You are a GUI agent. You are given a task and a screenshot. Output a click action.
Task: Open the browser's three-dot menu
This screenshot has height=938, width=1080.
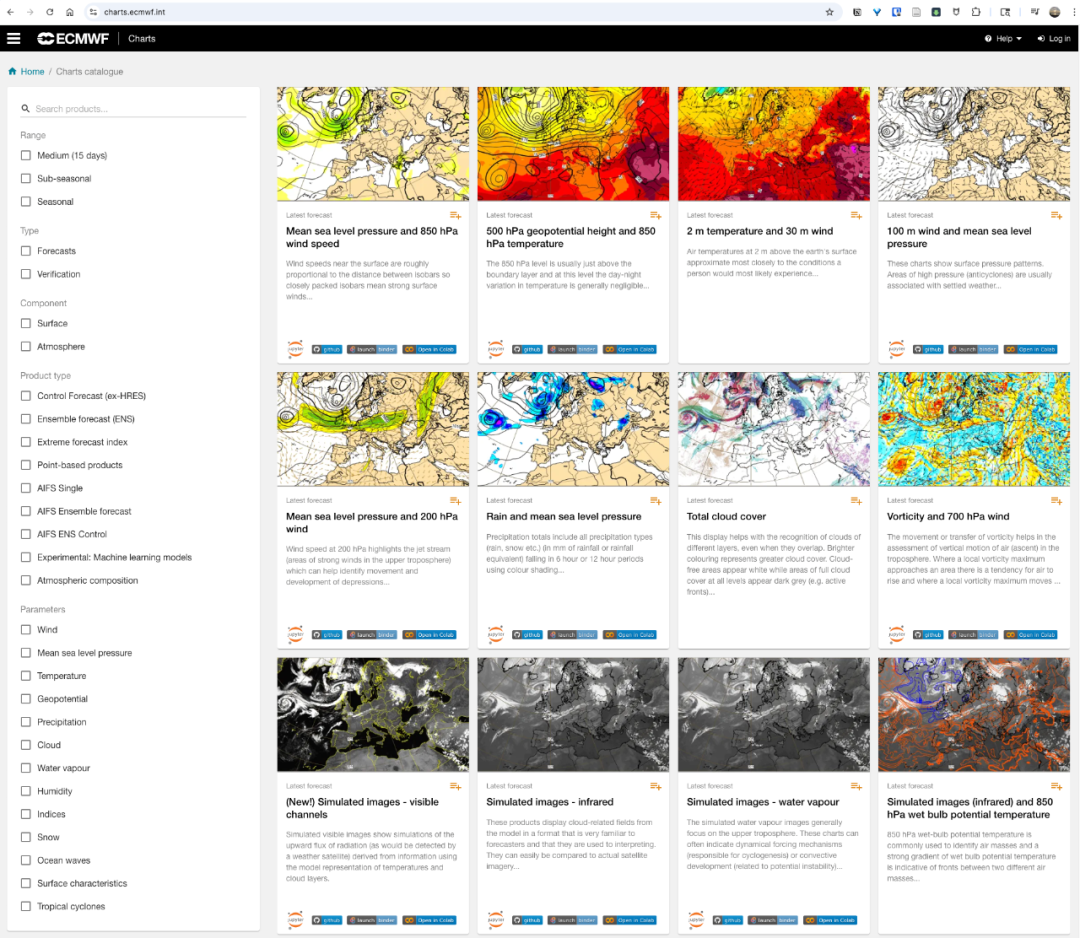click(x=1072, y=12)
